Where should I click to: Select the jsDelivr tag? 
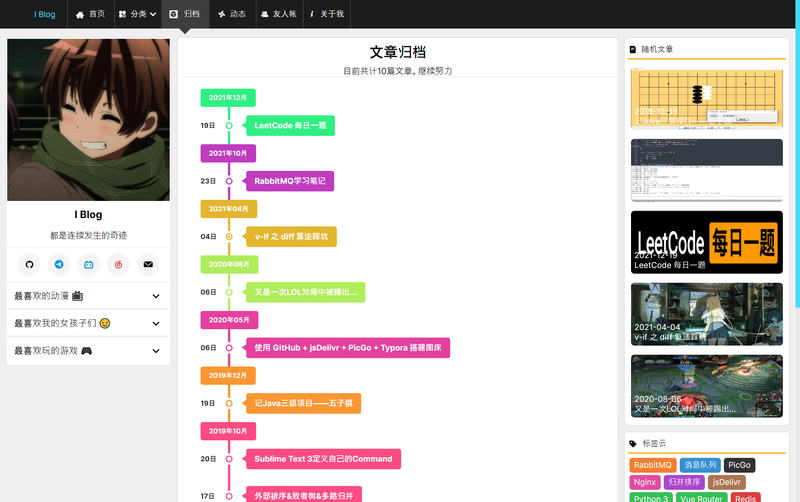click(727, 482)
